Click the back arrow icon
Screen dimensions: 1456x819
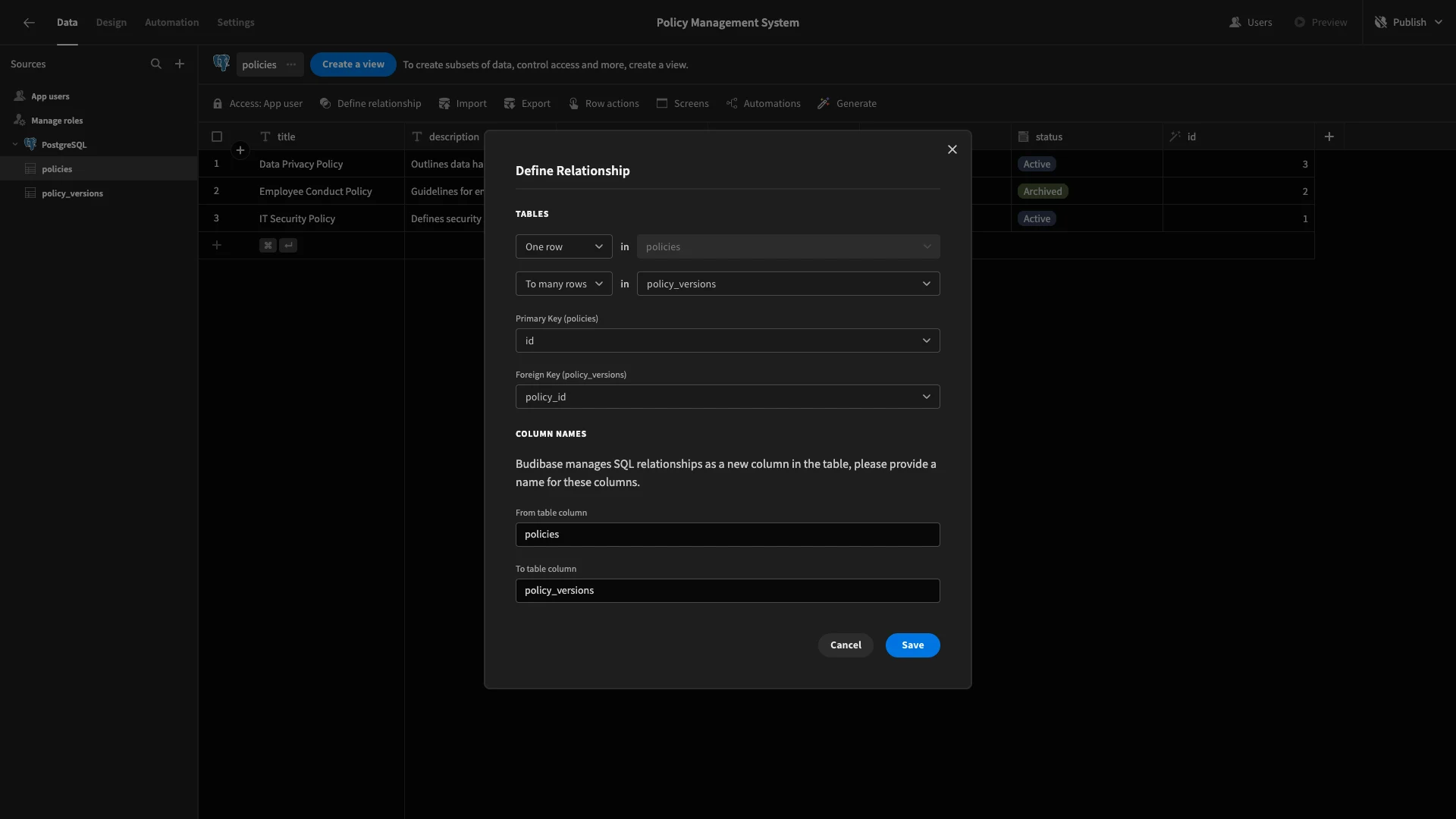pos(29,23)
